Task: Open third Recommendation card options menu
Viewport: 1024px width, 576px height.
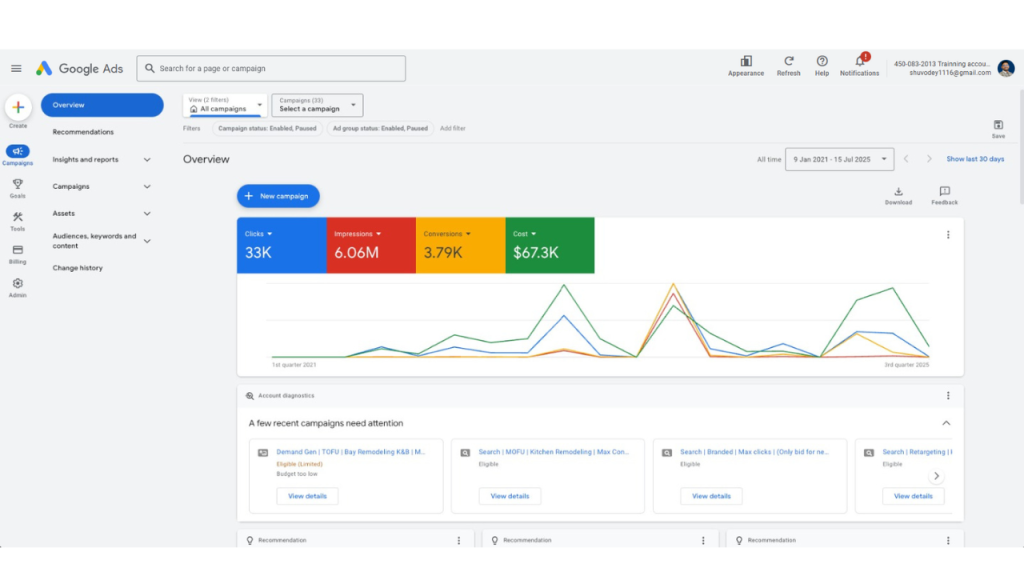Action: (948, 541)
